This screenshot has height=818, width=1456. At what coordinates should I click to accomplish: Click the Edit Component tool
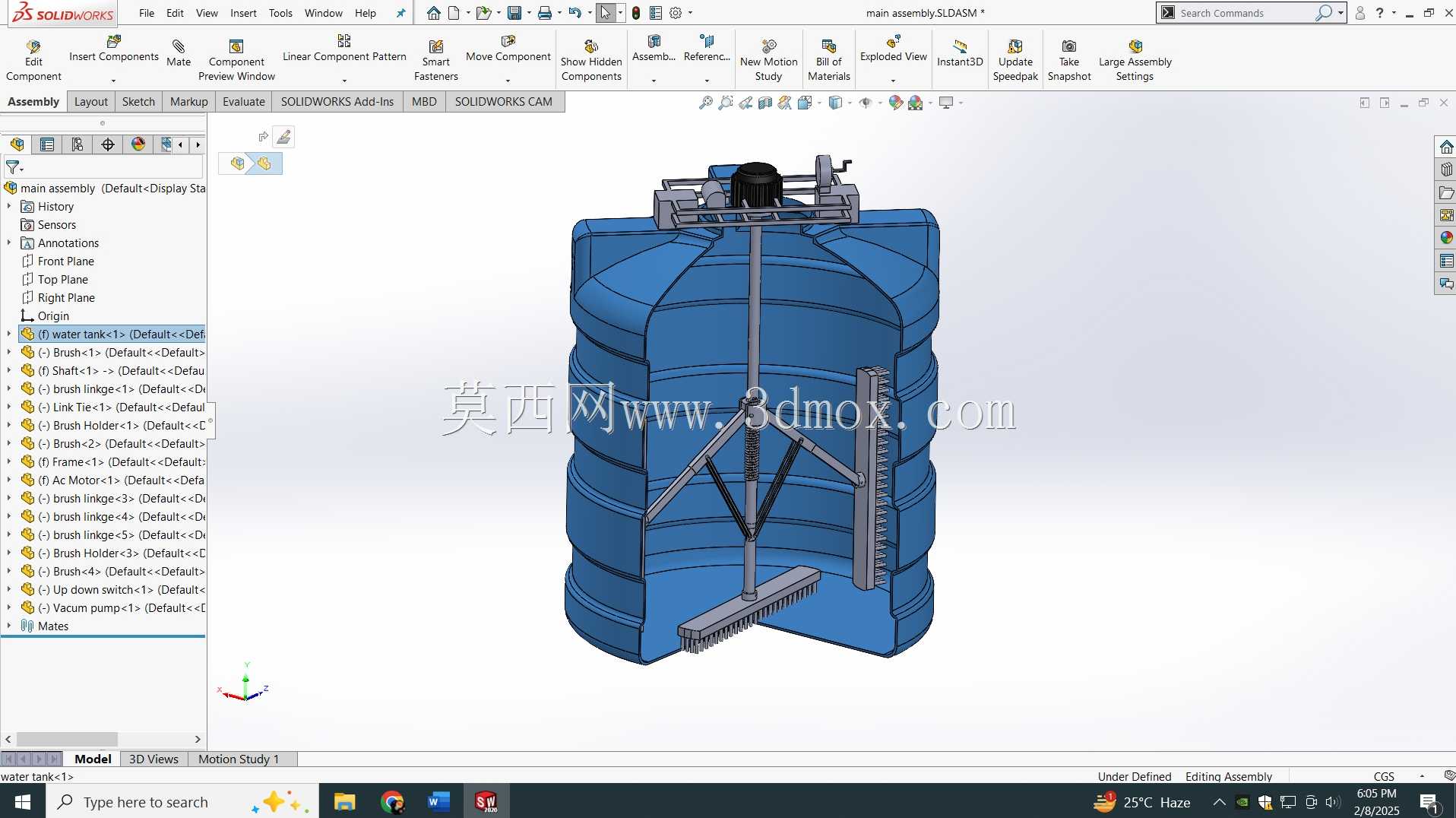coord(33,59)
